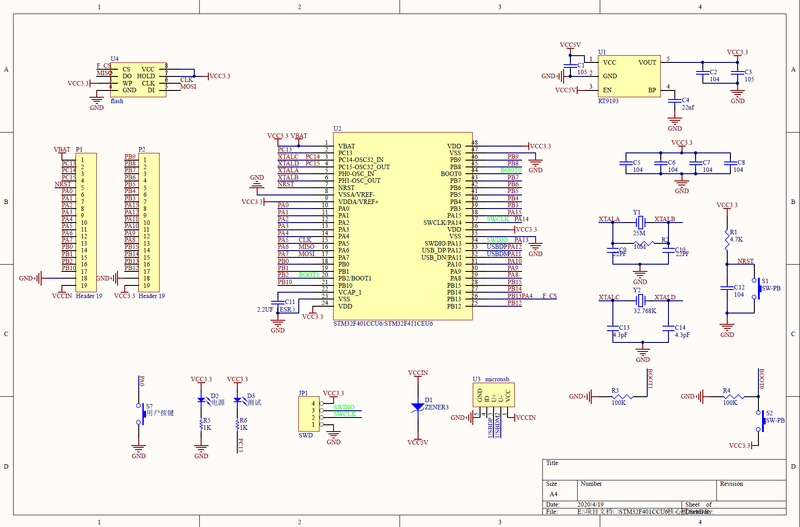Select the R7 10M resistor near Y1
This screenshot has height=527, width=800.
645,243
